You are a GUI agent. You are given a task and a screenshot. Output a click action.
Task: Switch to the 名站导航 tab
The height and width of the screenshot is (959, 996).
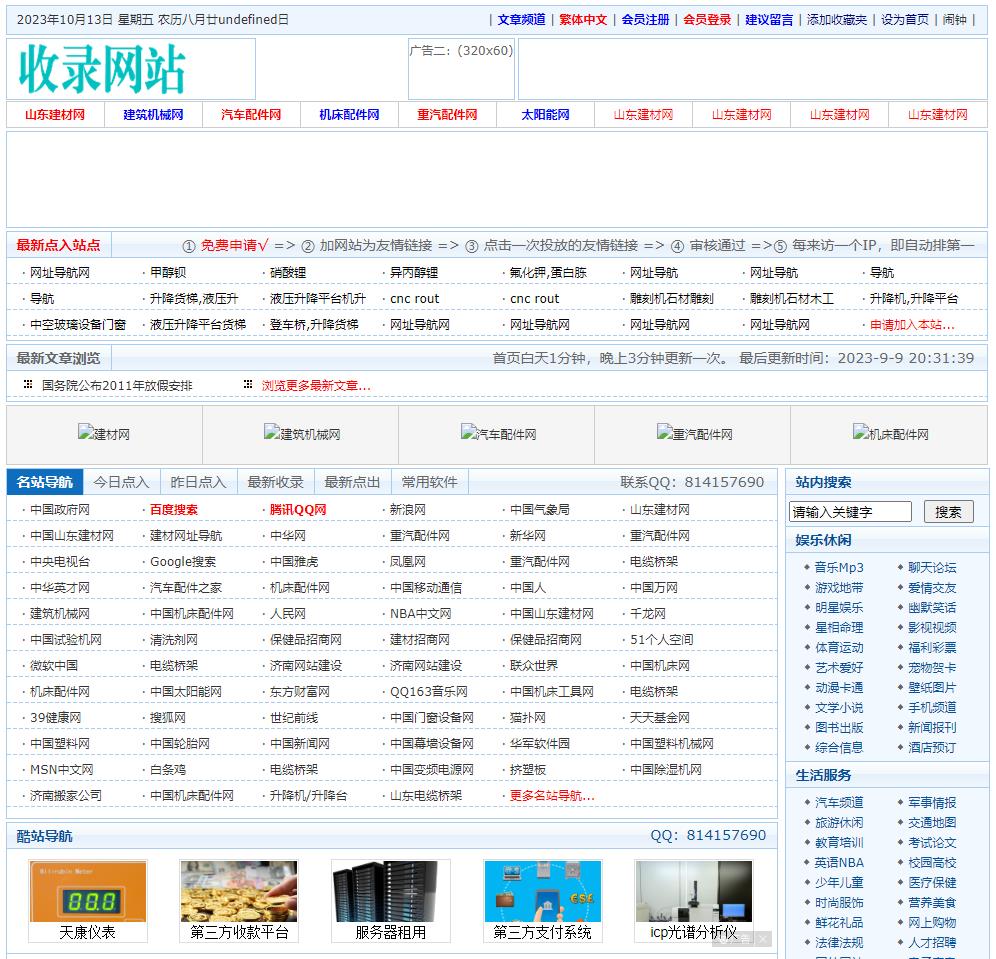pos(45,482)
